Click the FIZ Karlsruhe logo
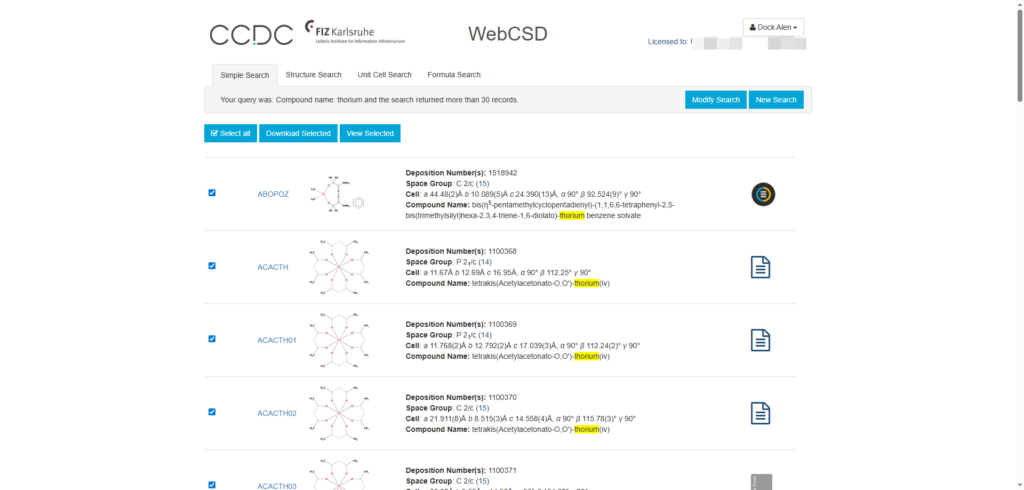The width and height of the screenshot is (1024, 490). pos(354,32)
